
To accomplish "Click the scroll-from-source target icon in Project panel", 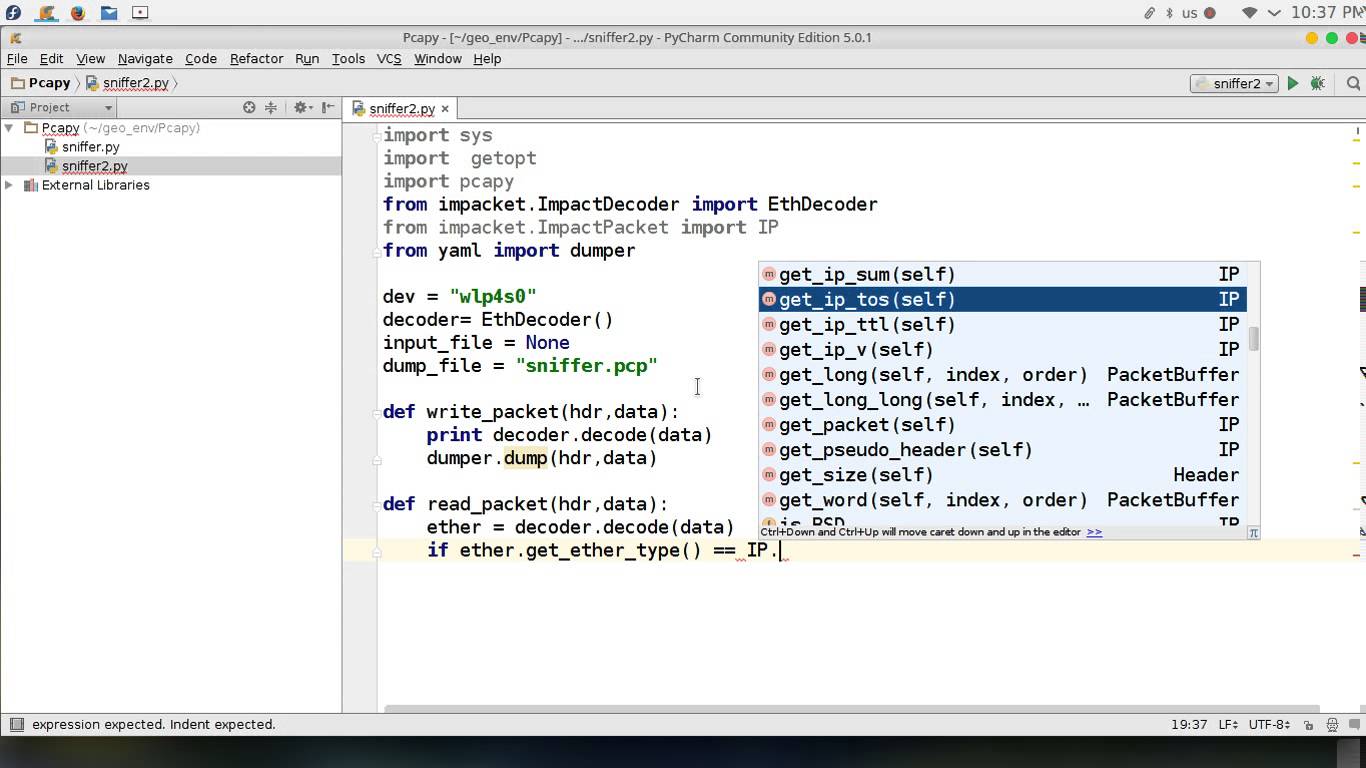I will point(249,107).
